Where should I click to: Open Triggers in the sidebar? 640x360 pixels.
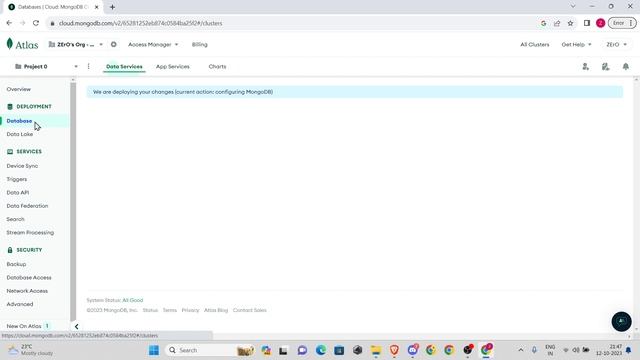pos(17,179)
